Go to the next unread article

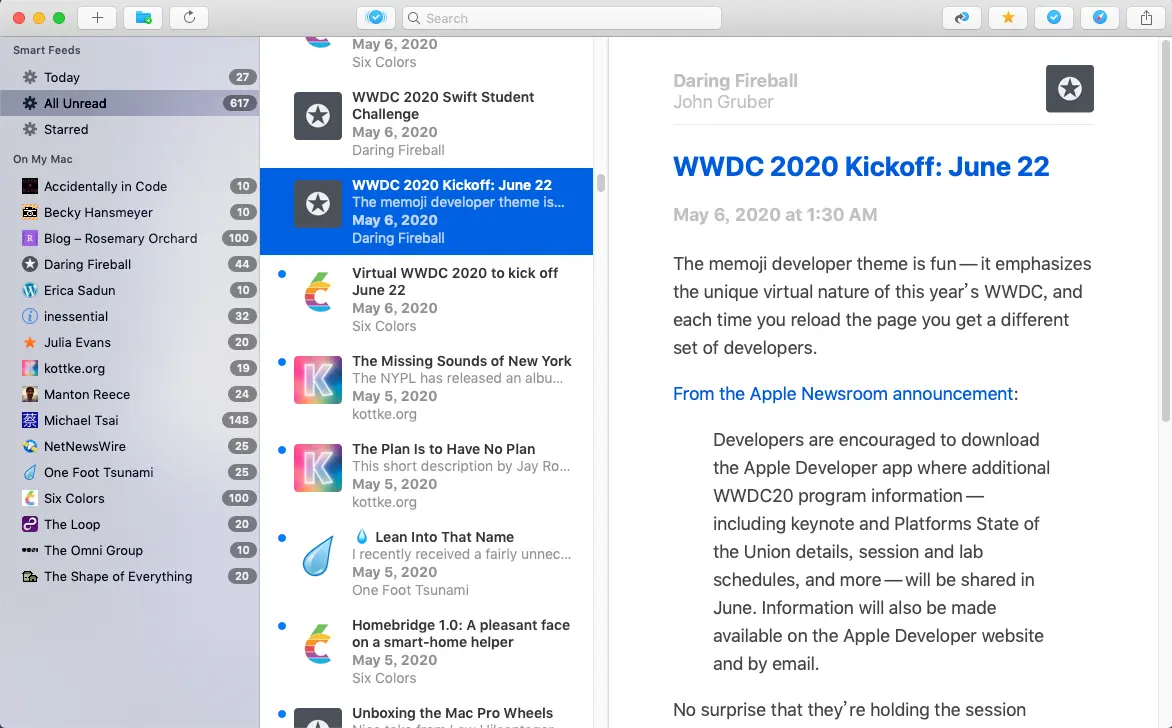(962, 18)
